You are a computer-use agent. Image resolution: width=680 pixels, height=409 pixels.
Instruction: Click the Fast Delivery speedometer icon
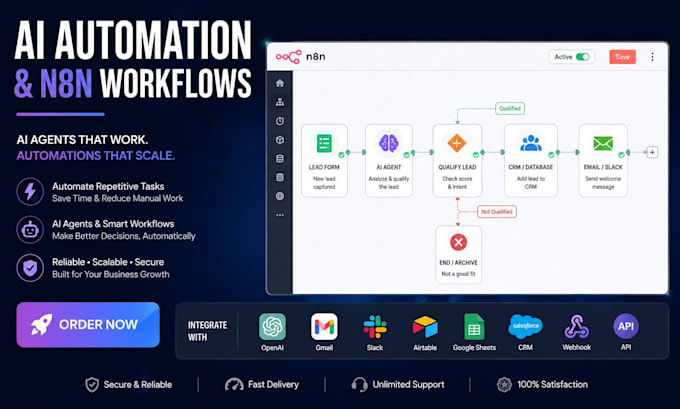234,385
